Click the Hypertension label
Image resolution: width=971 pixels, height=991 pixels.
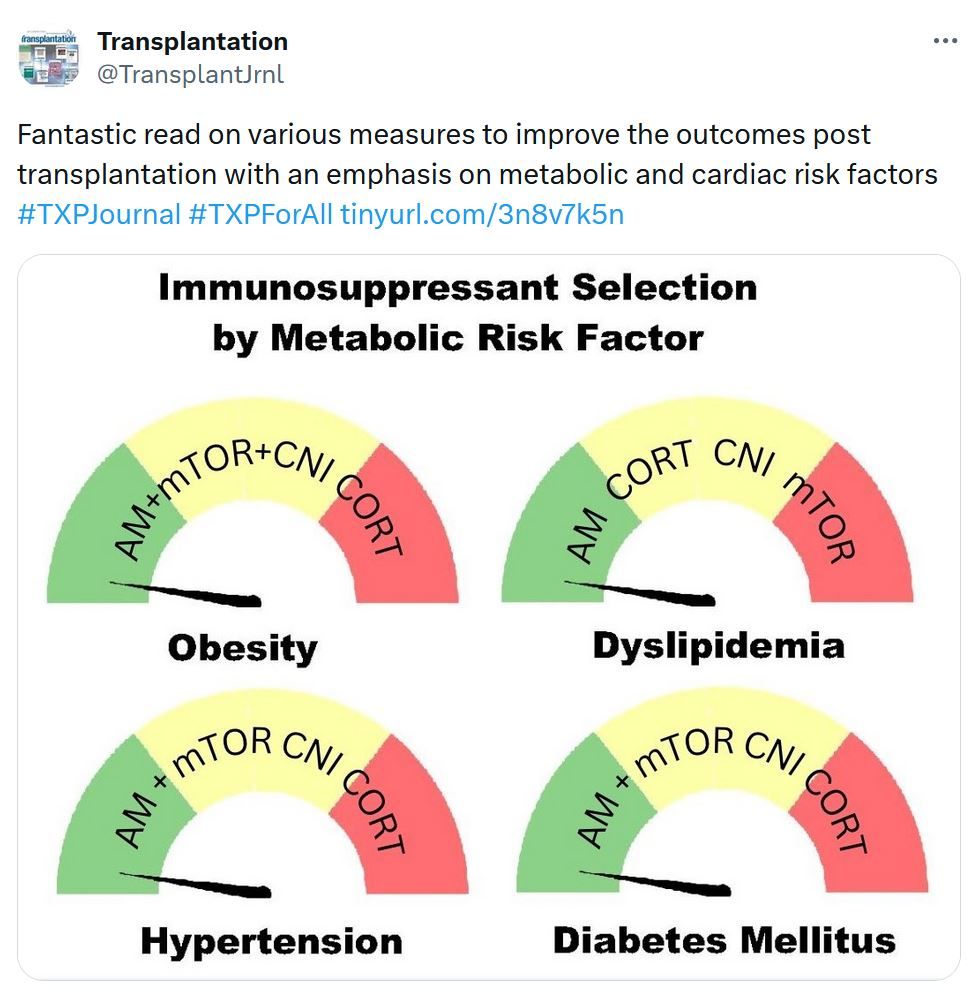click(271, 942)
